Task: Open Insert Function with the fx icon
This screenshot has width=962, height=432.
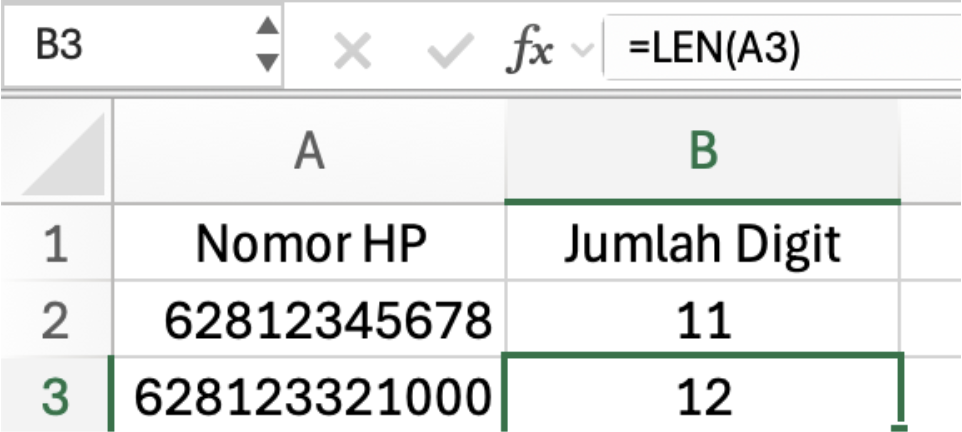Action: (529, 49)
